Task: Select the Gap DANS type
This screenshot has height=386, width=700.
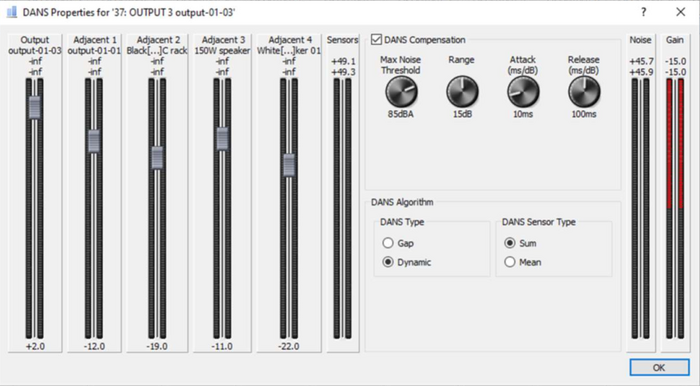Action: (388, 243)
